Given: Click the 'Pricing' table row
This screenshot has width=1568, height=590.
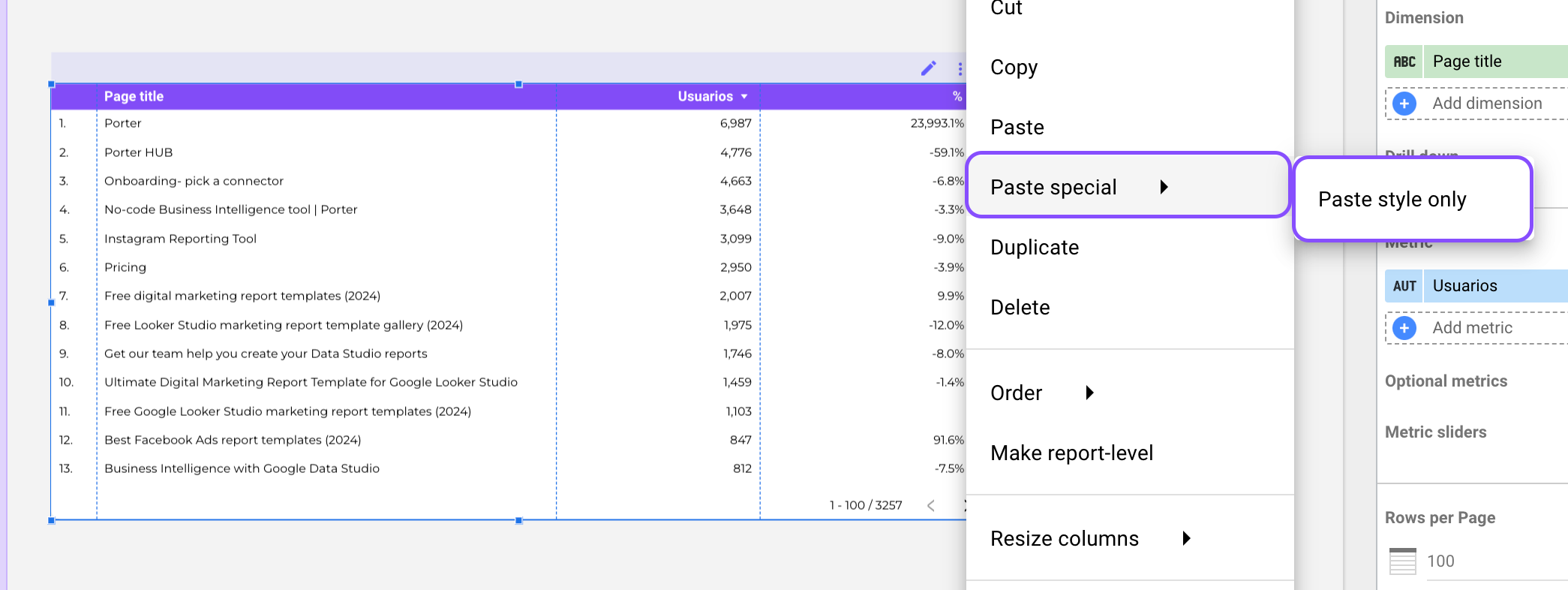Looking at the screenshot, I should pos(508,267).
